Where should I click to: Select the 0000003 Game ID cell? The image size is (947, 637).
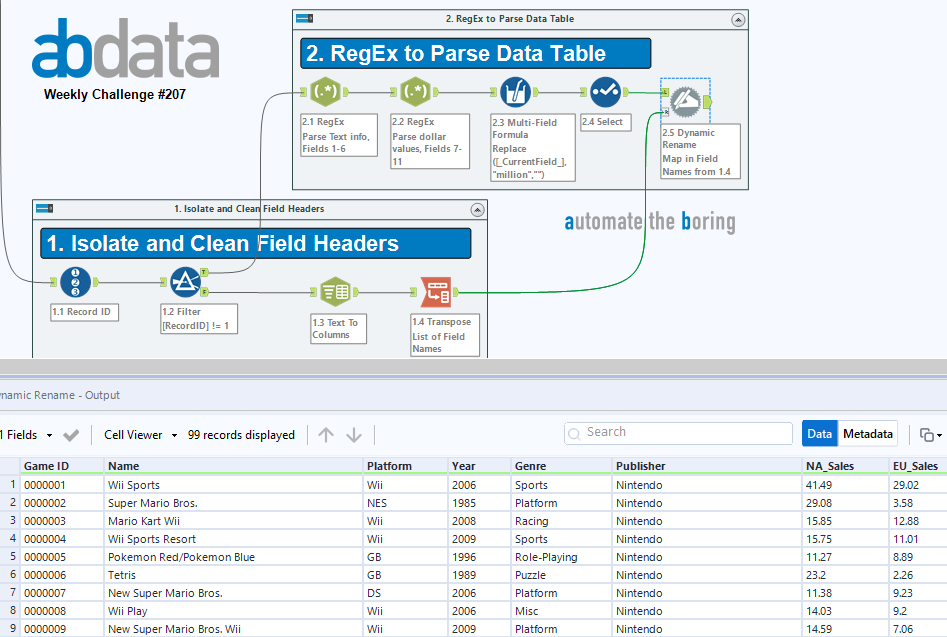(x=62, y=521)
